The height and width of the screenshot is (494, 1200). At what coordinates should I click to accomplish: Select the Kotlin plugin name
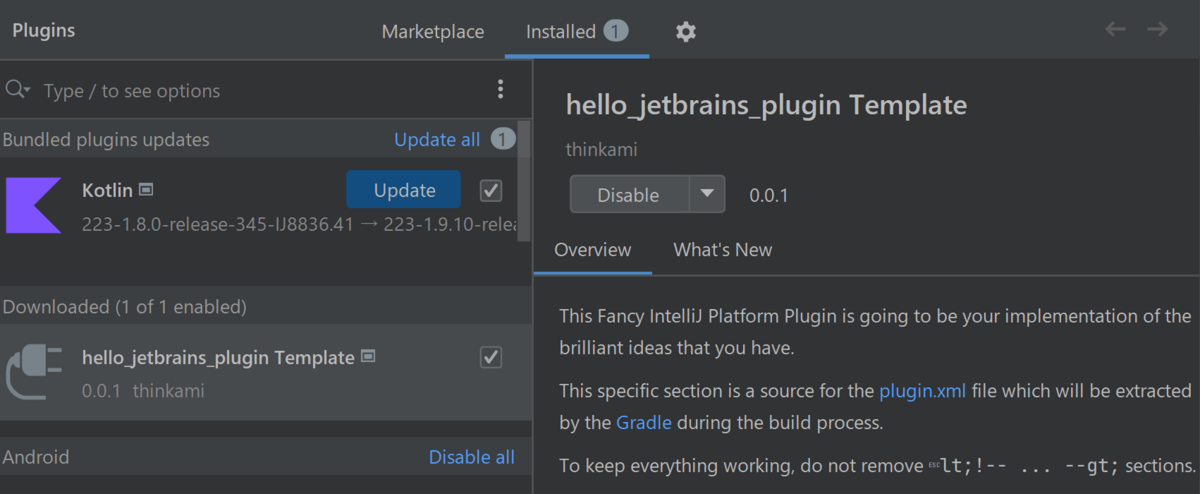pyautogui.click(x=108, y=190)
